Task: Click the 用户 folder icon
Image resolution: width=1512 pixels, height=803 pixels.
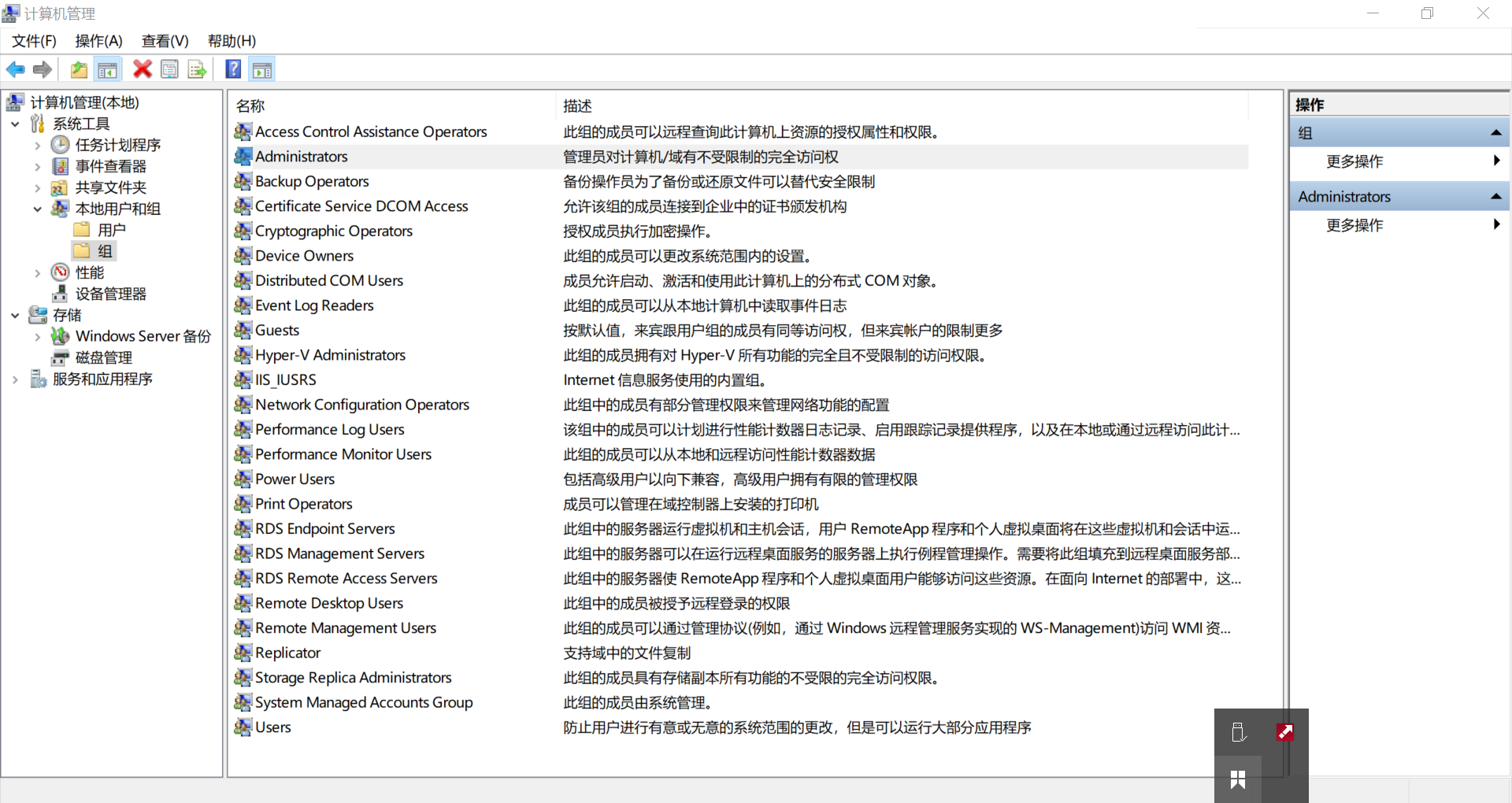Action: tap(82, 230)
